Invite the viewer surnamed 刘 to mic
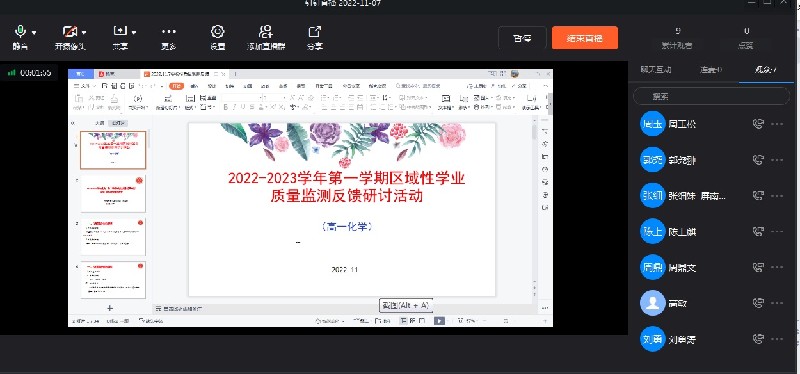The height and width of the screenshot is (374, 800). click(x=758, y=339)
